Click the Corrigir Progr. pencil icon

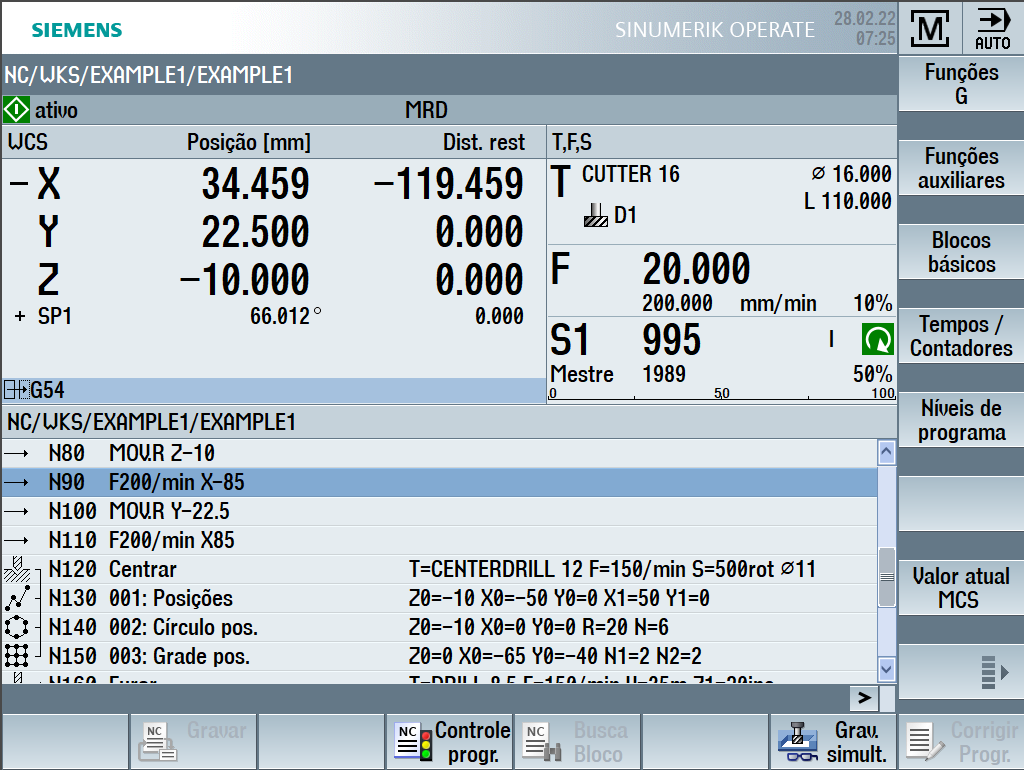point(925,743)
